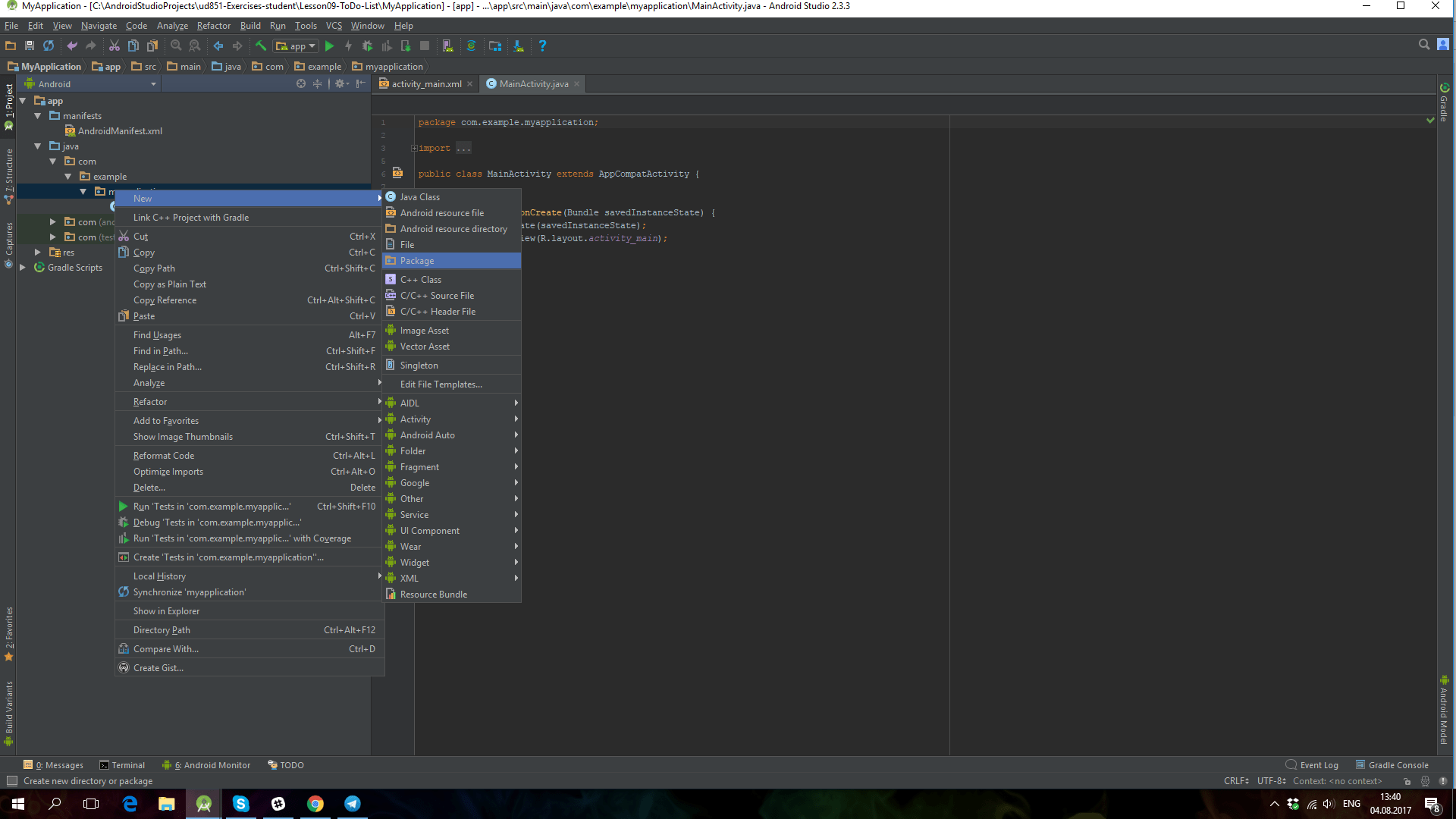Click the Debug app bug icon
The image size is (1456, 819).
[x=367, y=46]
